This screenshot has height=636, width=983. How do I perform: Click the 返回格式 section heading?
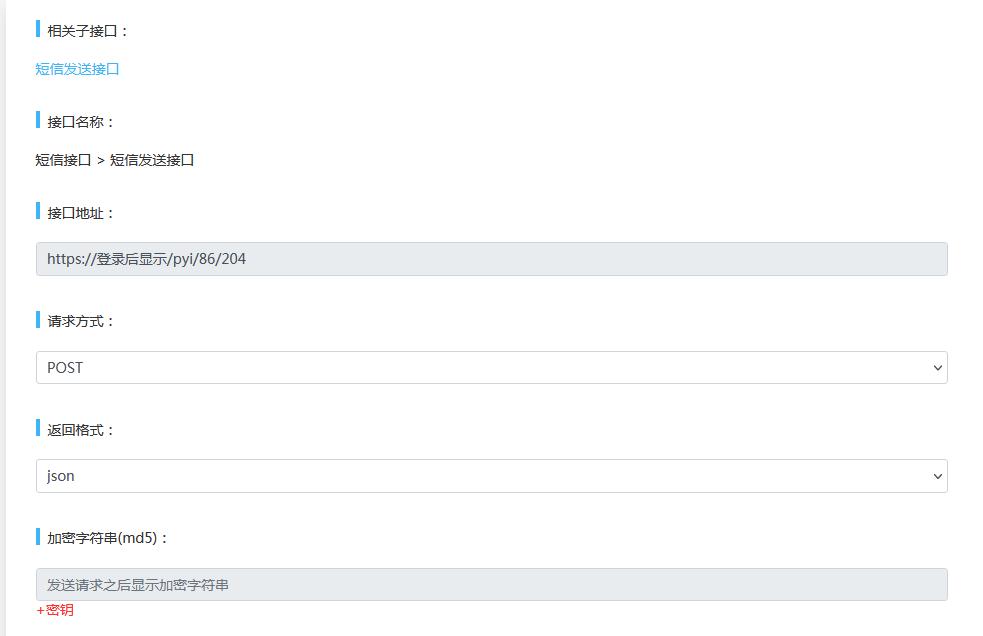point(81,430)
